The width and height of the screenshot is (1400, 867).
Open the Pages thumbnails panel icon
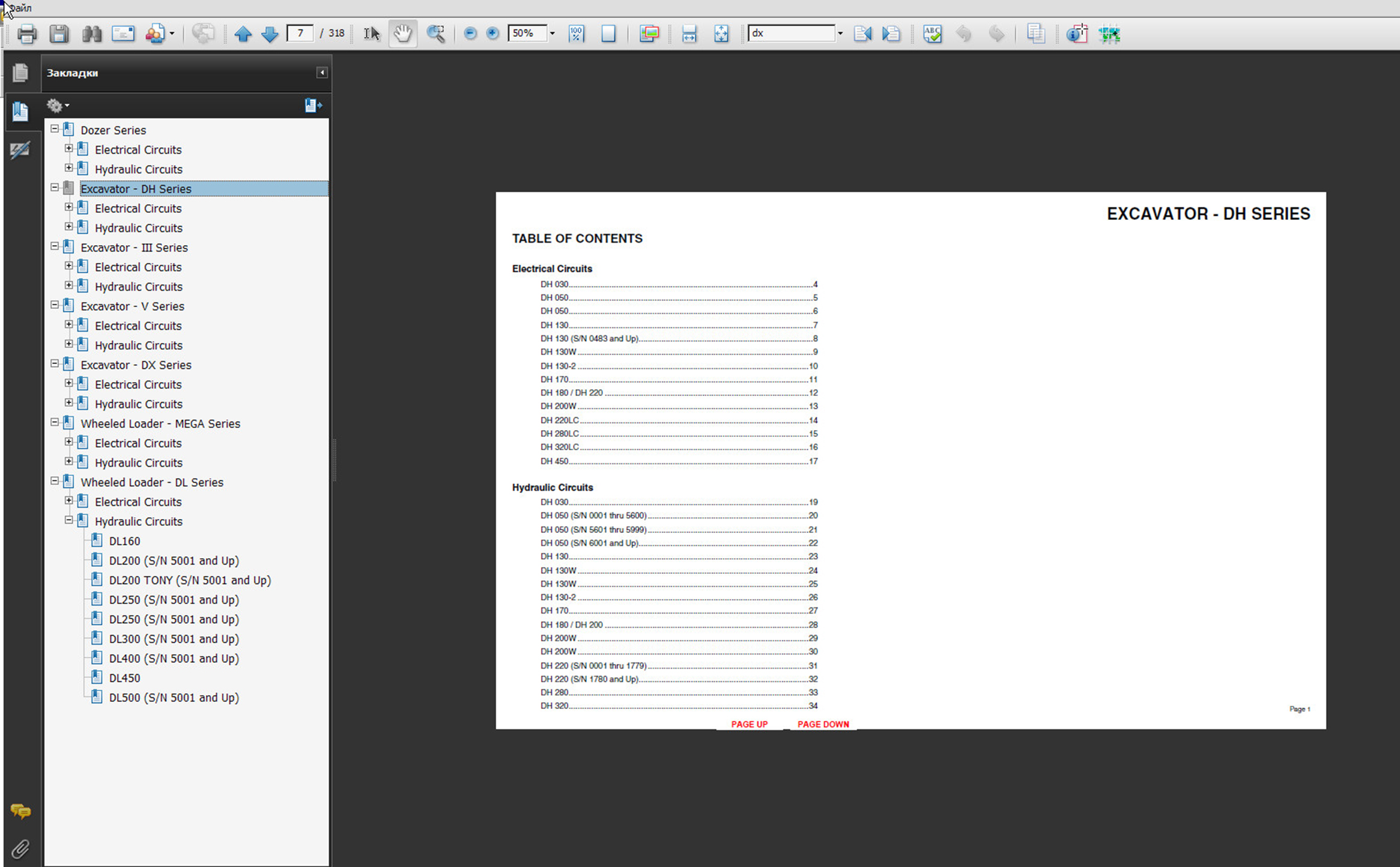pyautogui.click(x=20, y=73)
